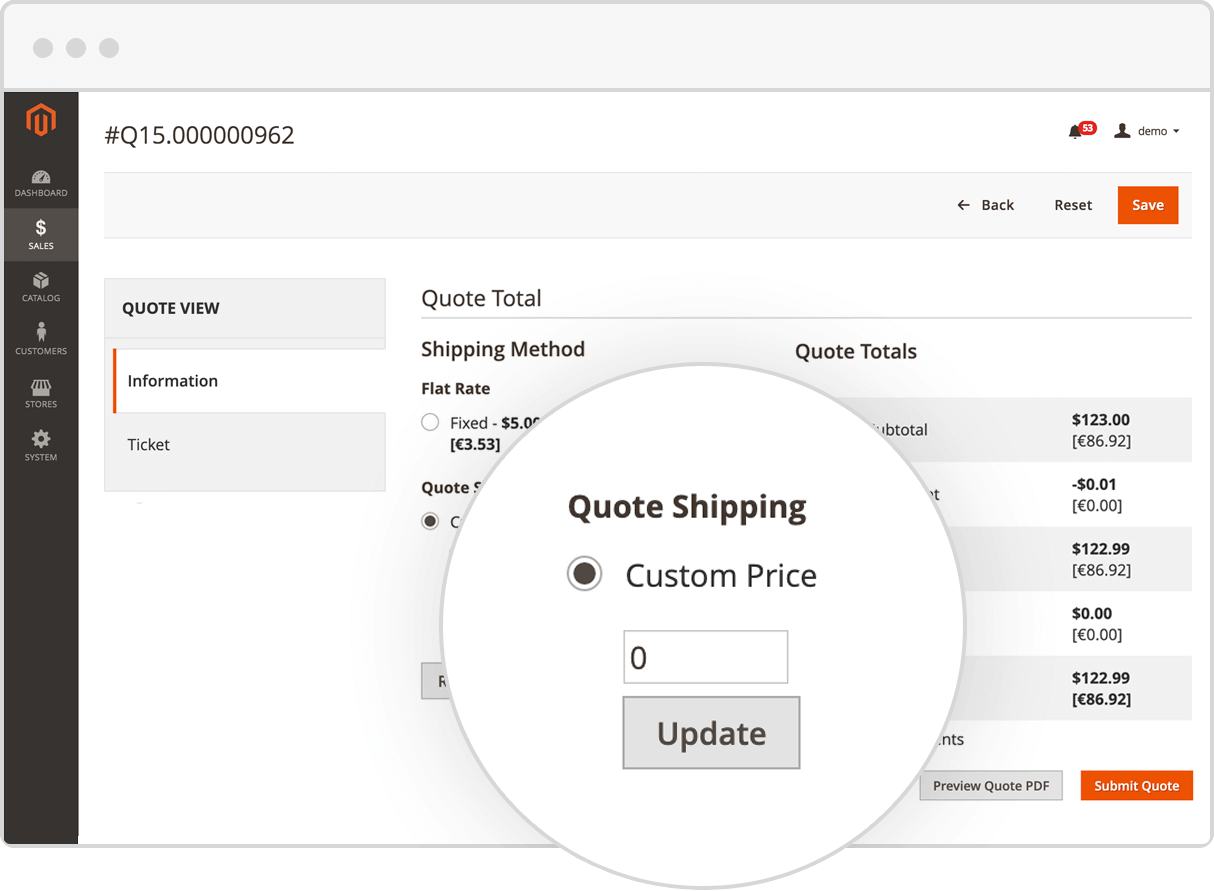
Task: Click the orange Save button
Action: [1147, 205]
